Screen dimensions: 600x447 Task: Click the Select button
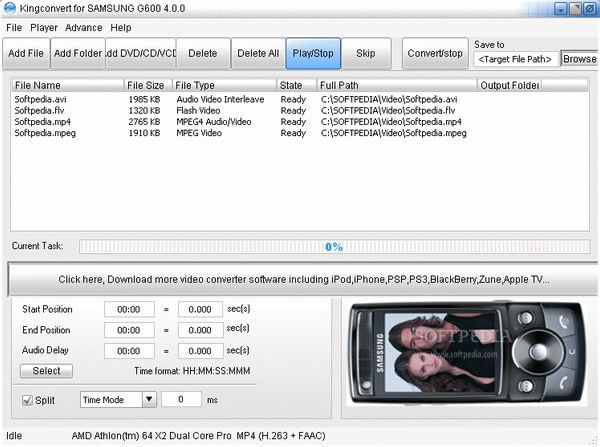[46, 371]
